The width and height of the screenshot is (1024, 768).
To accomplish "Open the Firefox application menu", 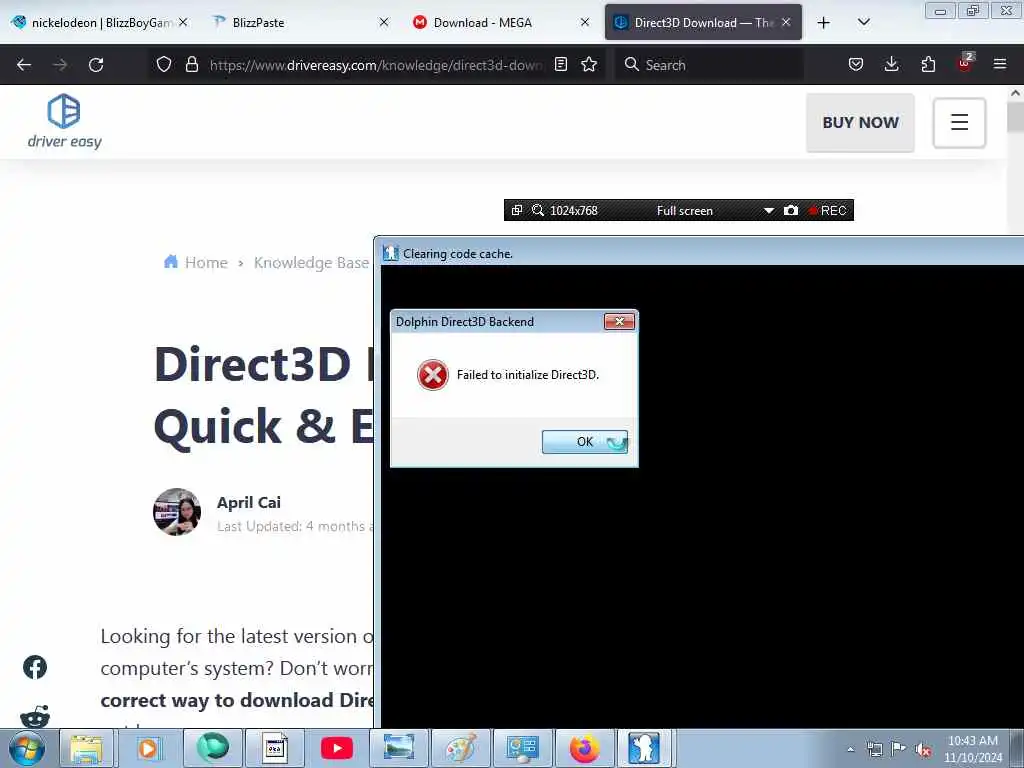I will [1000, 64].
